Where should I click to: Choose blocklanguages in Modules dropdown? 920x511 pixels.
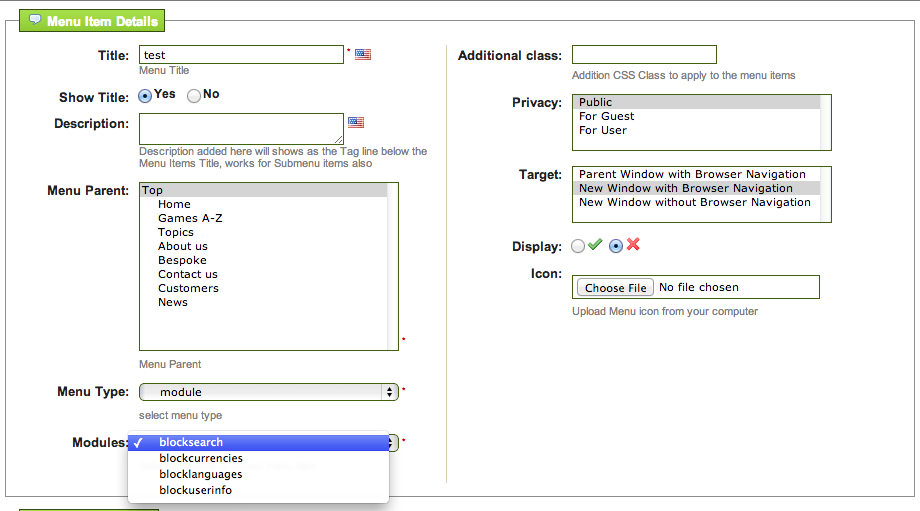coord(259,474)
